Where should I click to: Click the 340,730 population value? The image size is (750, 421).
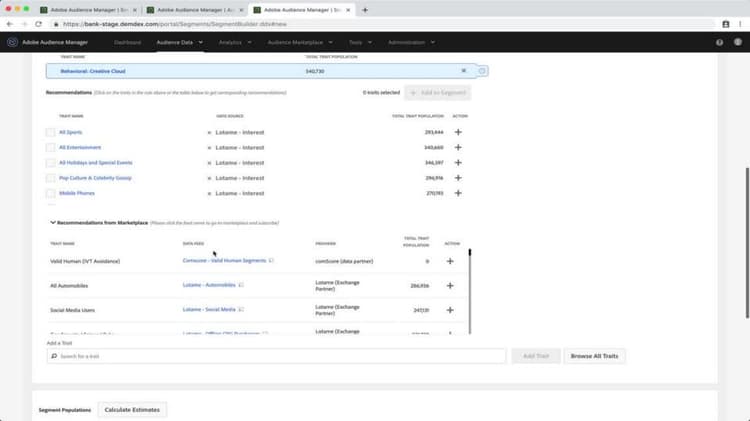click(315, 71)
